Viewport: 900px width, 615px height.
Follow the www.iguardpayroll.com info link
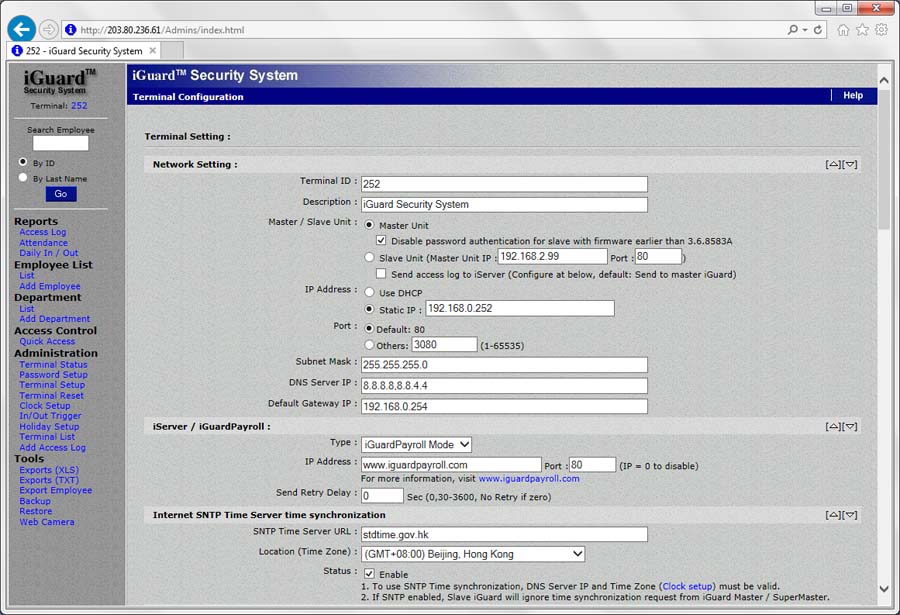(529, 478)
